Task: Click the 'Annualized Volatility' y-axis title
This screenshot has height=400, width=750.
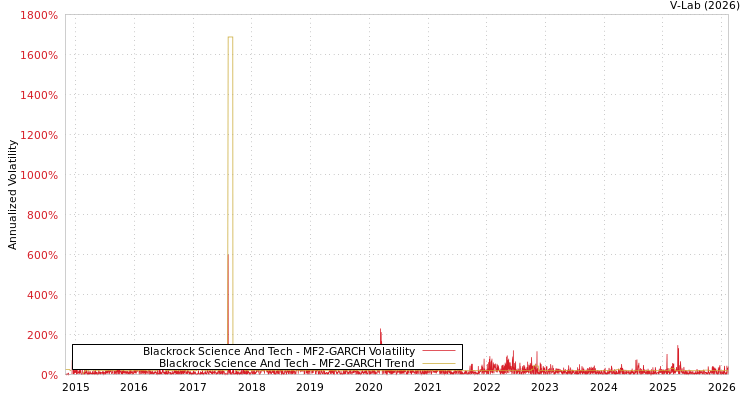Action: [x=12, y=195]
